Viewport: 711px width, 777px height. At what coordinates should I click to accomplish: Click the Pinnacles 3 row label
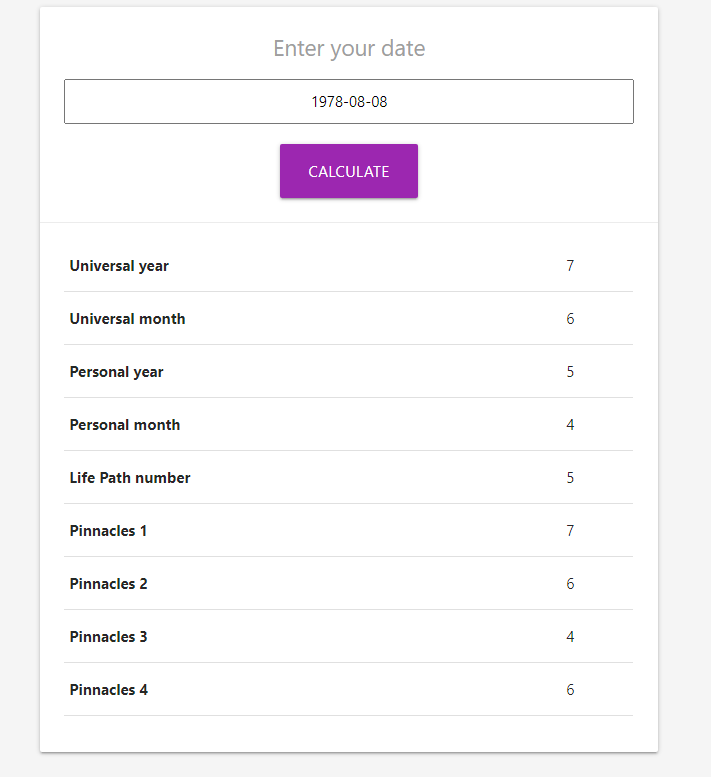pos(108,637)
